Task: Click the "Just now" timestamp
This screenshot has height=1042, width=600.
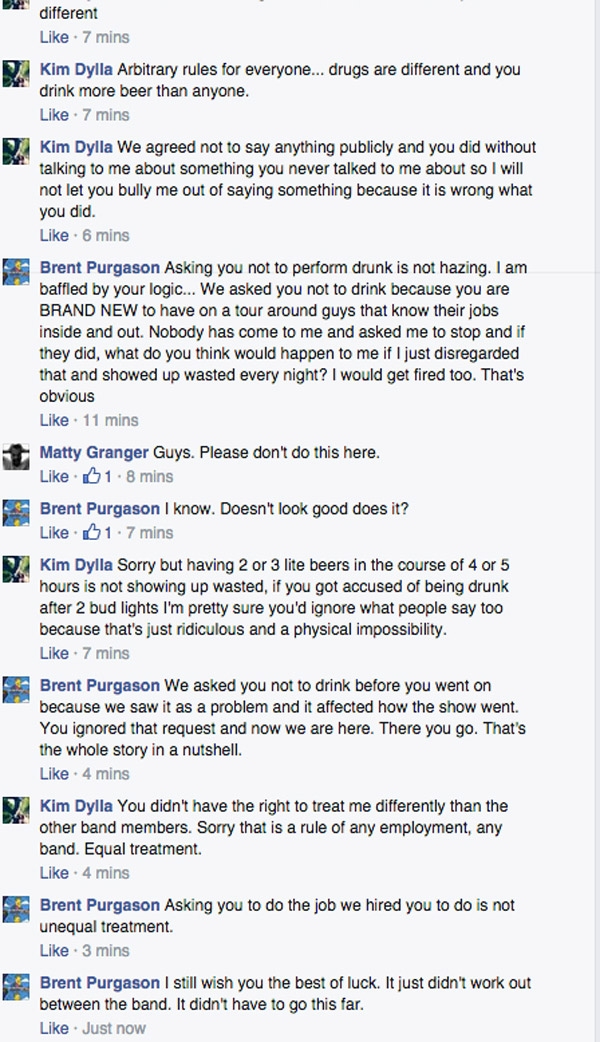Action: pyautogui.click(x=112, y=1028)
